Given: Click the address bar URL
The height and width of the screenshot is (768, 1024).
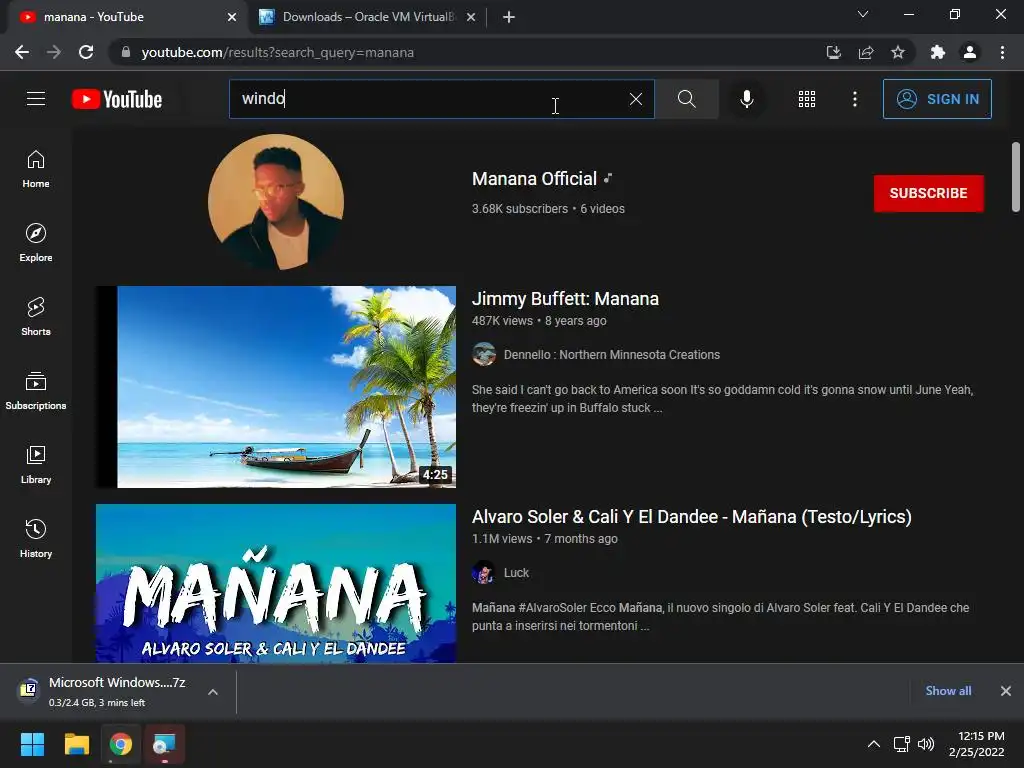Looking at the screenshot, I should point(278,52).
